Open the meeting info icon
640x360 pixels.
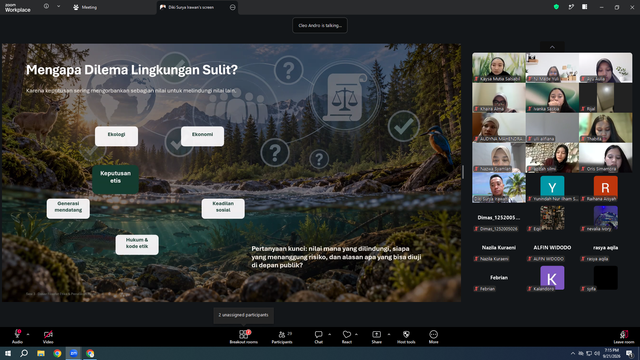pos(46,7)
